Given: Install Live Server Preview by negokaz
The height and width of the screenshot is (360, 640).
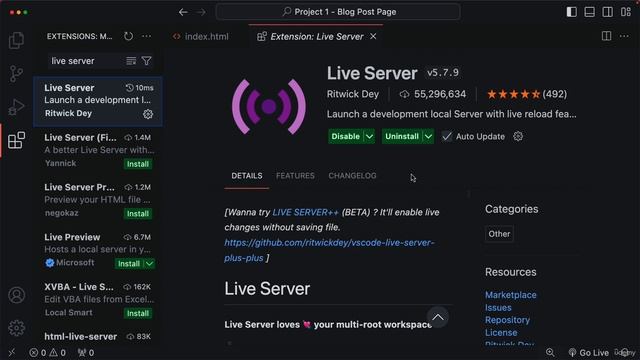Looking at the screenshot, I should [138, 214].
